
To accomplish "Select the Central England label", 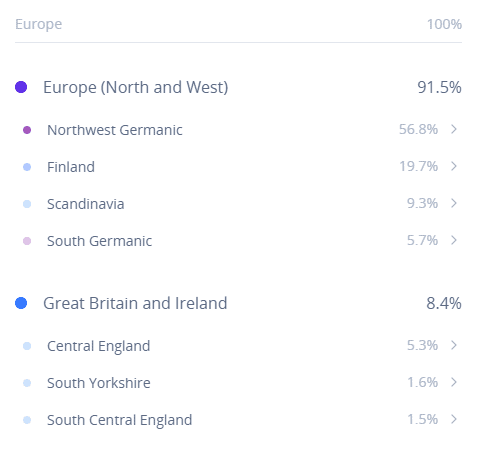I will tap(98, 346).
